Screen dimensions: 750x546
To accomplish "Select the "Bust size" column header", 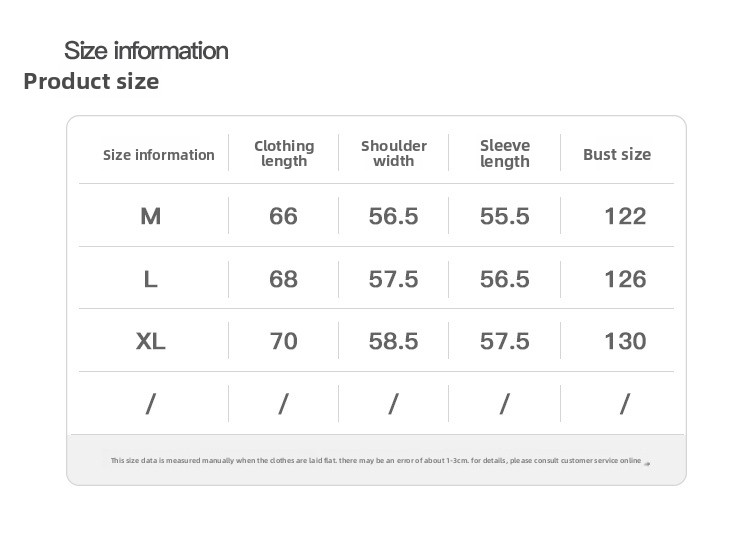I will (x=617, y=154).
